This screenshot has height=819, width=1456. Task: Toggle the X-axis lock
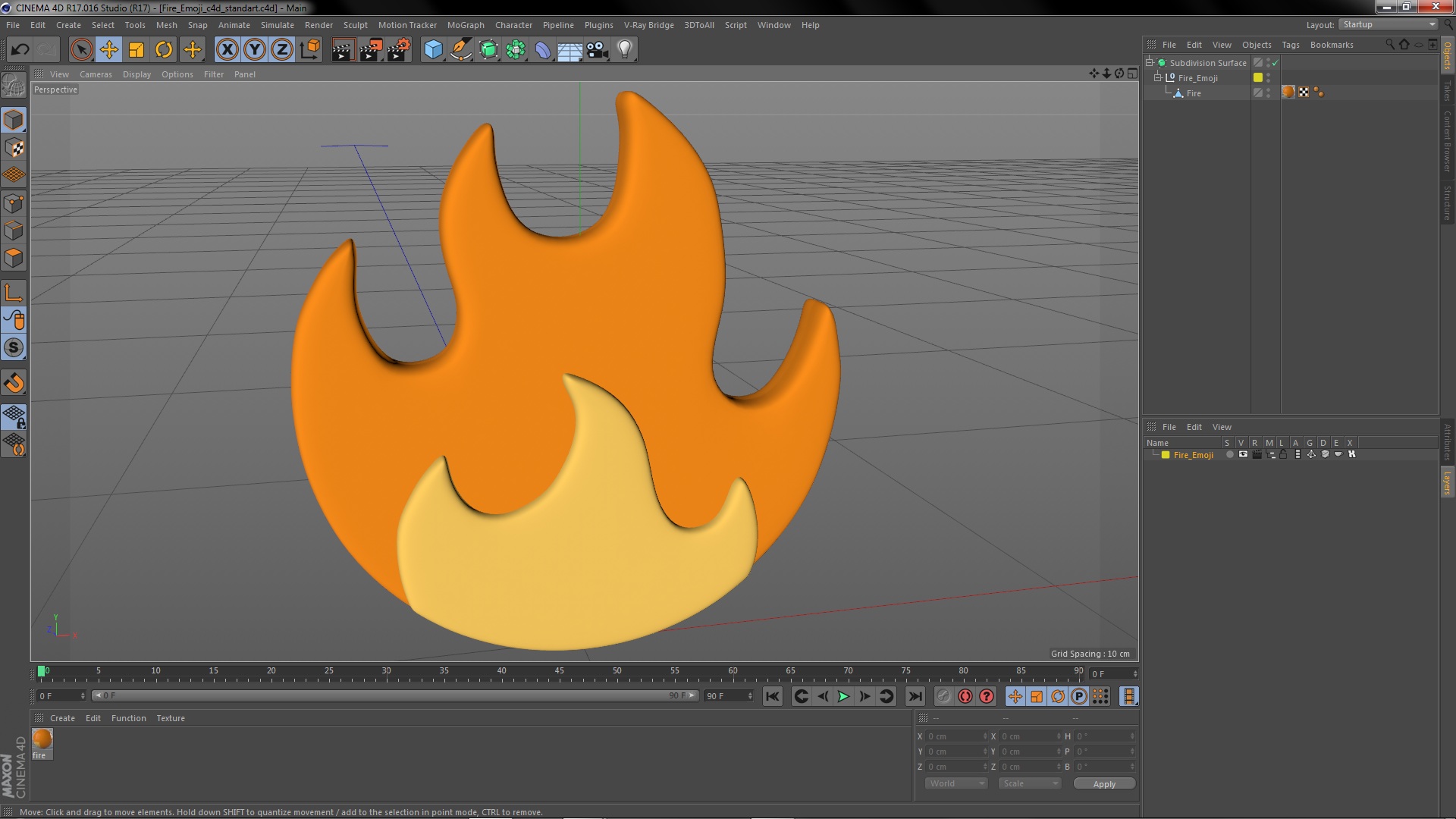coord(227,50)
